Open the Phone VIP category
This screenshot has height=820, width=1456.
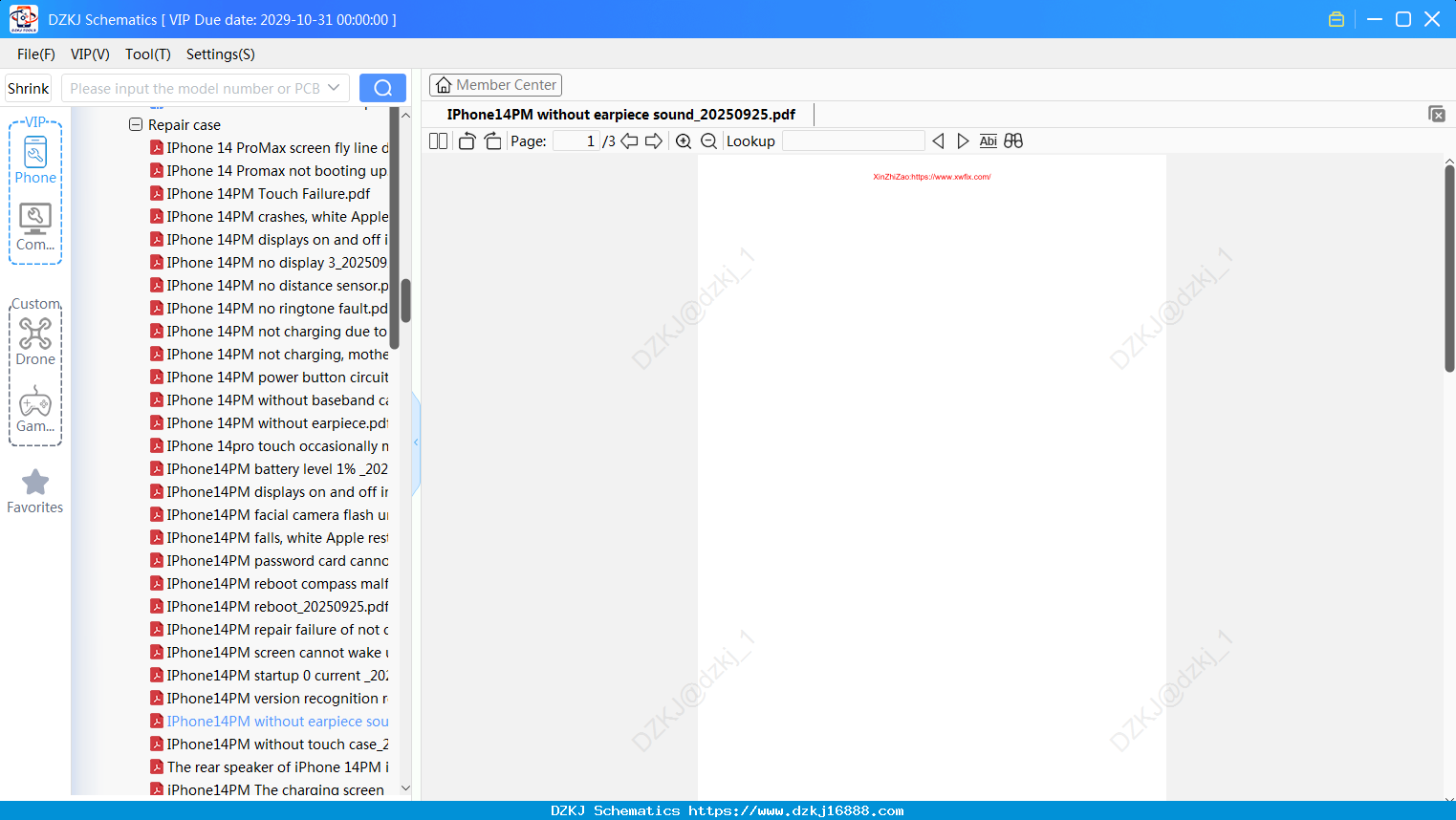pos(35,160)
